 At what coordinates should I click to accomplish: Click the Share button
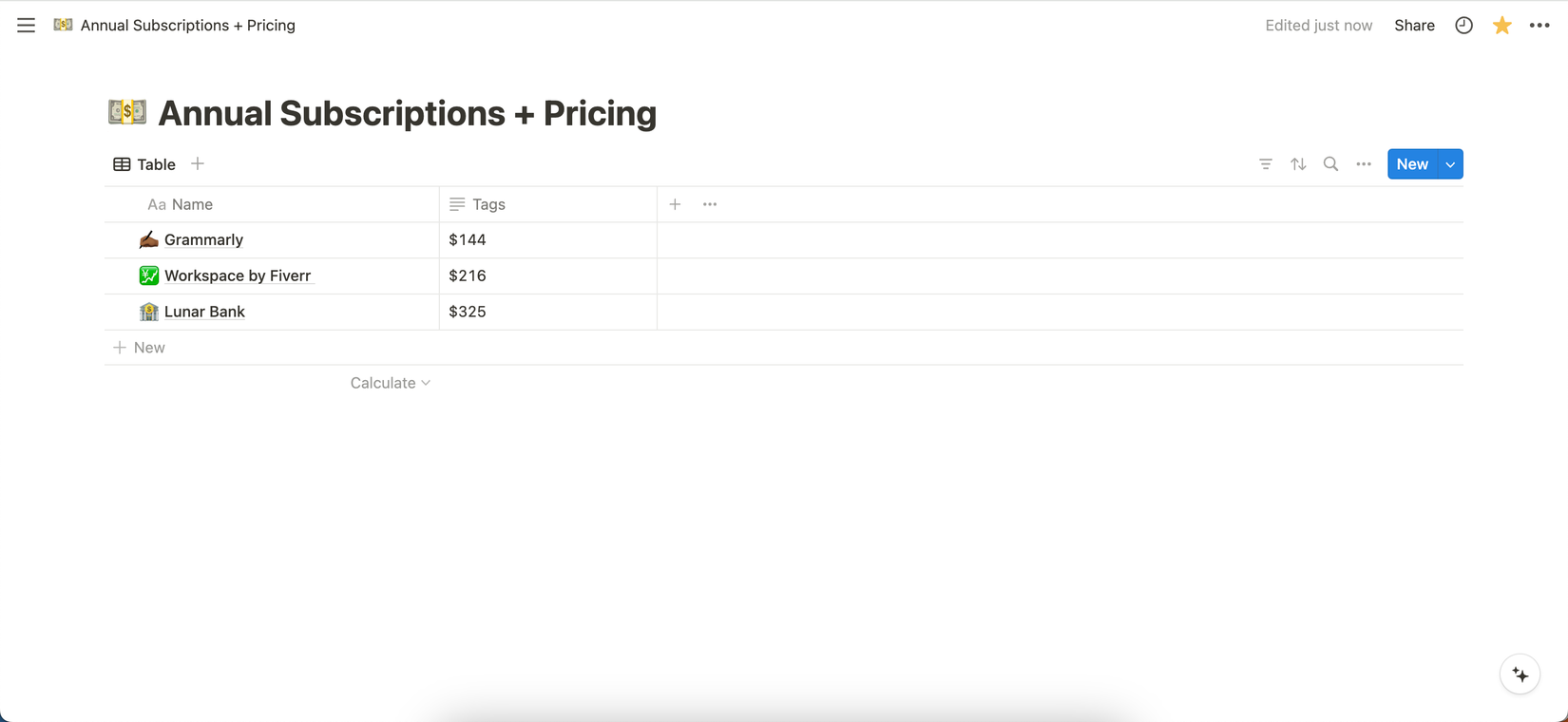tap(1414, 25)
